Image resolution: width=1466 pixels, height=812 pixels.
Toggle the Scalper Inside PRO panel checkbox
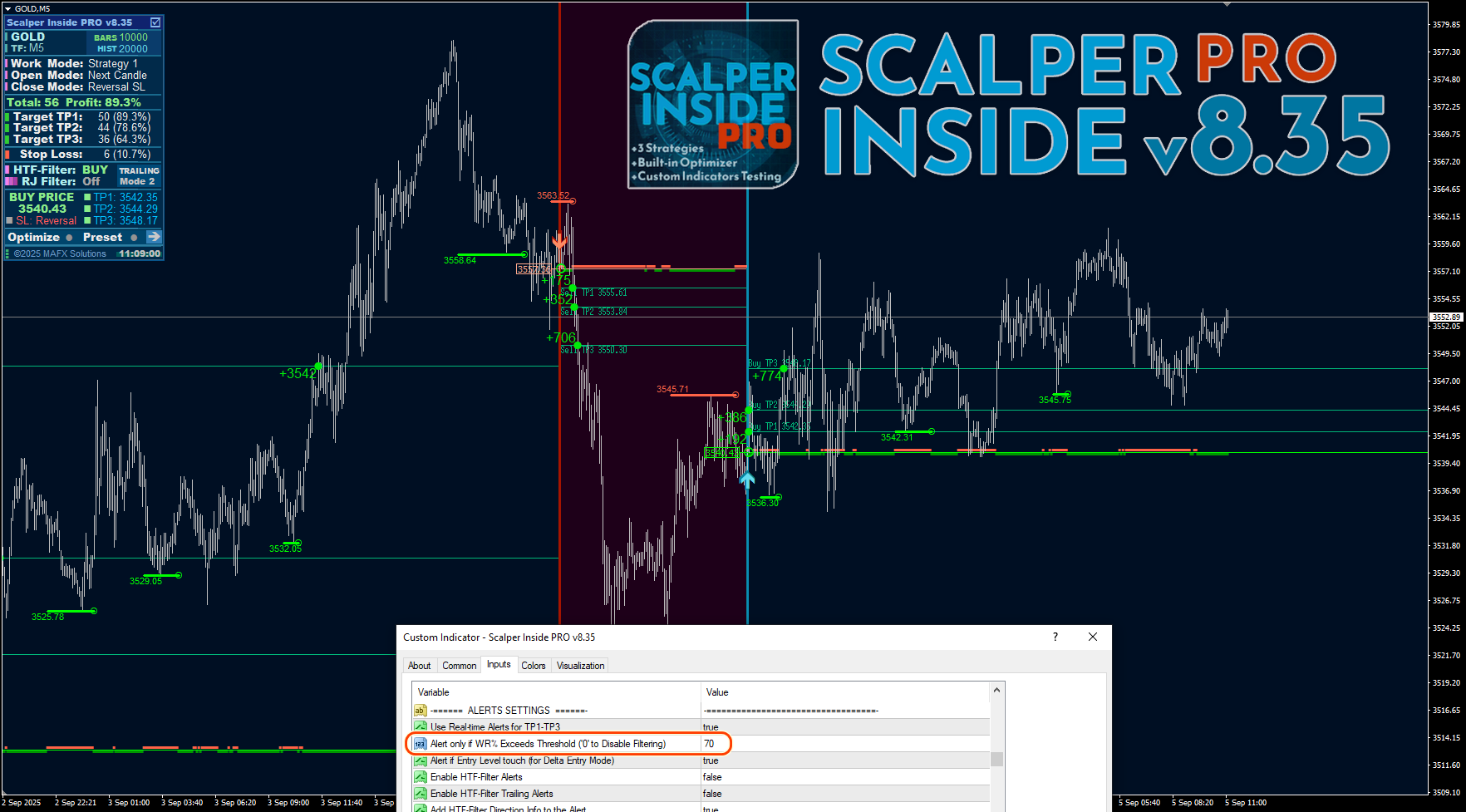pos(155,22)
